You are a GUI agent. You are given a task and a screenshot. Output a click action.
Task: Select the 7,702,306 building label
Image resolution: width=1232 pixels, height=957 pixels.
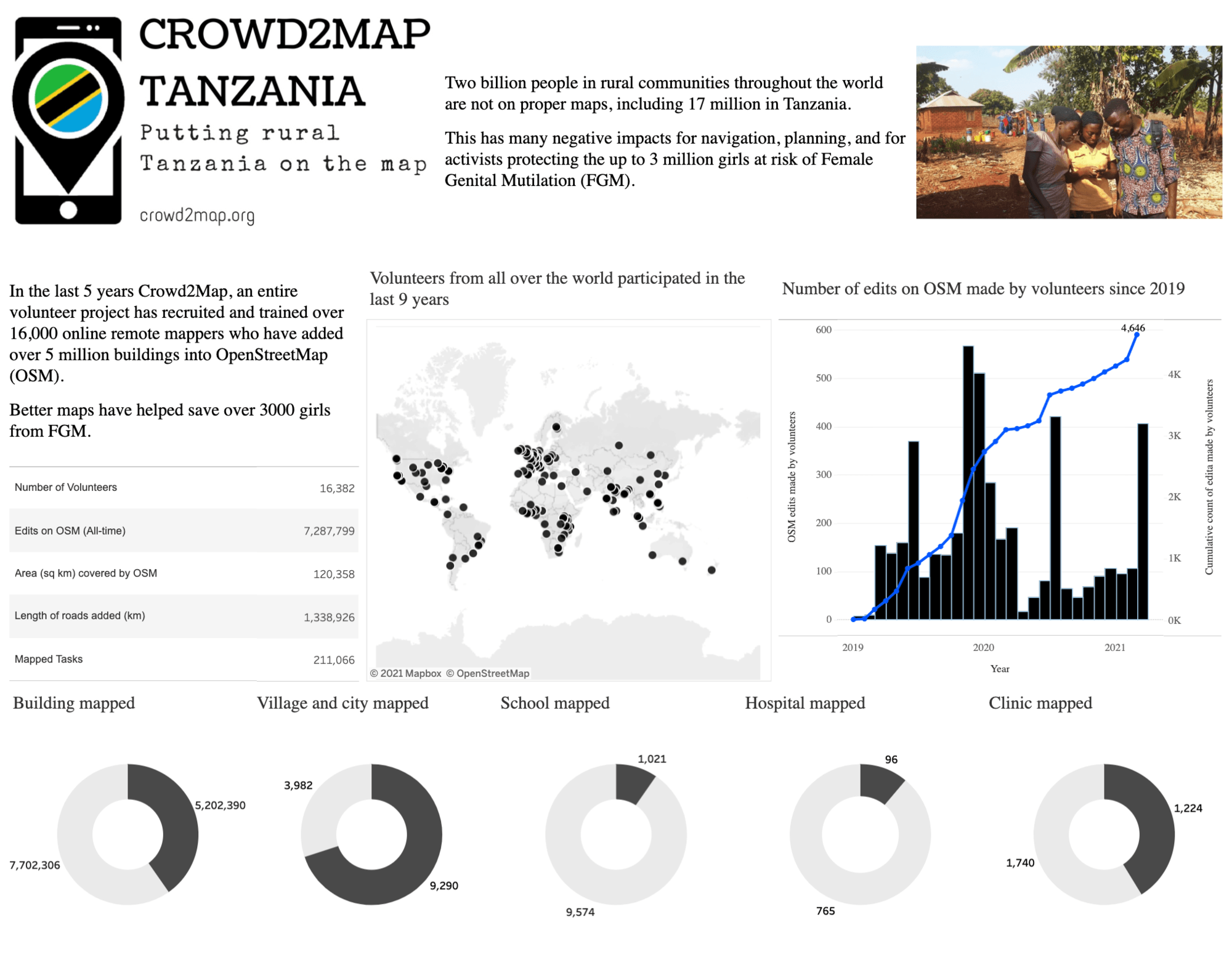point(34,865)
